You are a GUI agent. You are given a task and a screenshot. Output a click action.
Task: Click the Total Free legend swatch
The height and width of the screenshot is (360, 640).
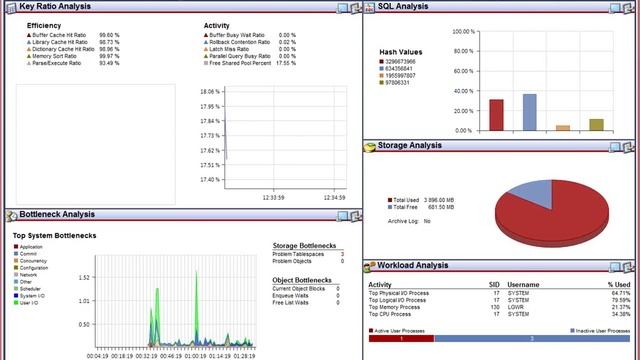390,207
